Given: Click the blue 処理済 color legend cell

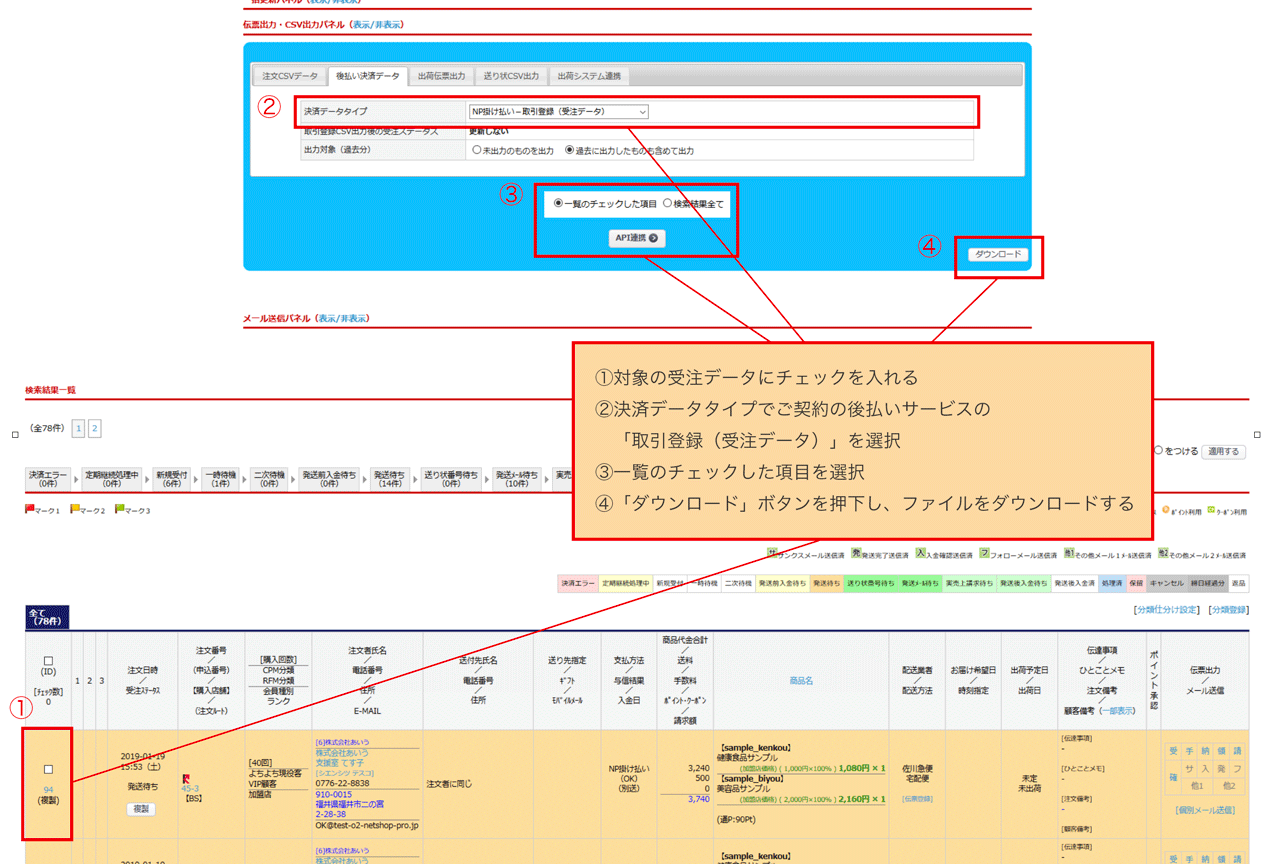Looking at the screenshot, I should pos(1111,582).
